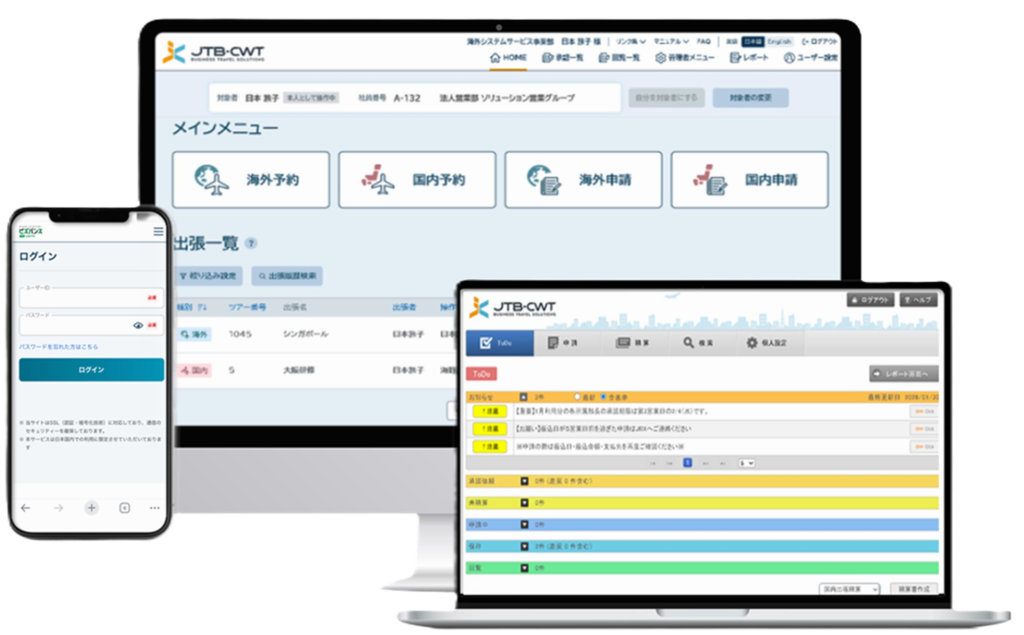1024x635 pixels.
Task: Expand the リンク集 dropdown in desktop header
Action: pos(631,41)
